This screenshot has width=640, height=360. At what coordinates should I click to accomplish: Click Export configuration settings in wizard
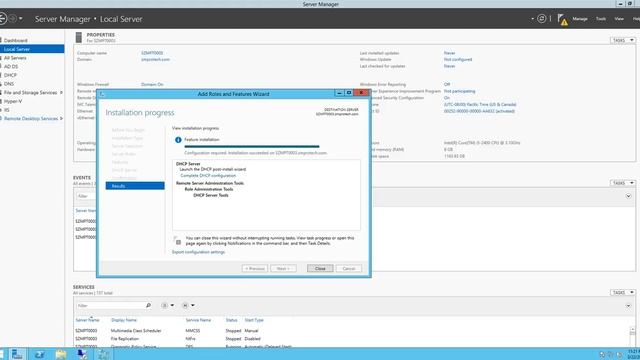click(x=198, y=252)
